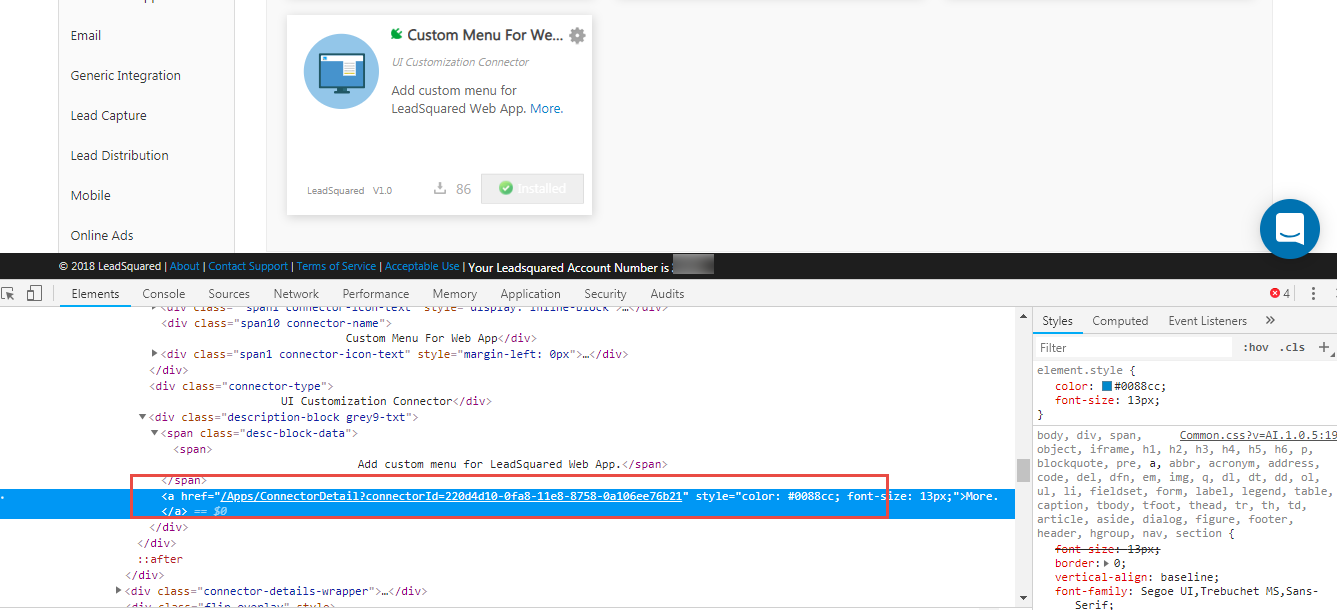Screen dimensions: 1337x610
Task: Select Generic Integration in the sidebar
Action: (x=126, y=75)
